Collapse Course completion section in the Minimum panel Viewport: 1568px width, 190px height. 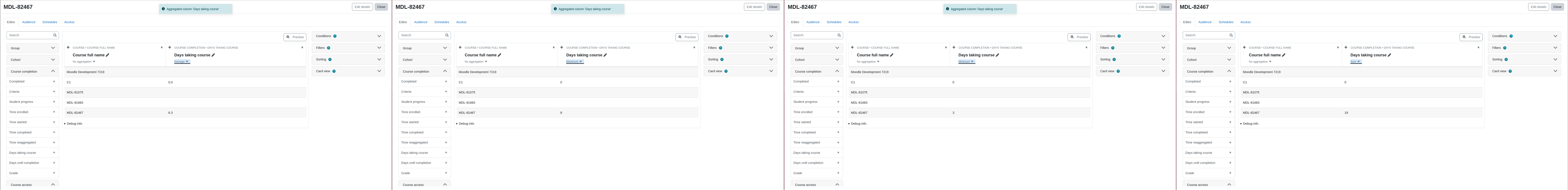[817, 71]
